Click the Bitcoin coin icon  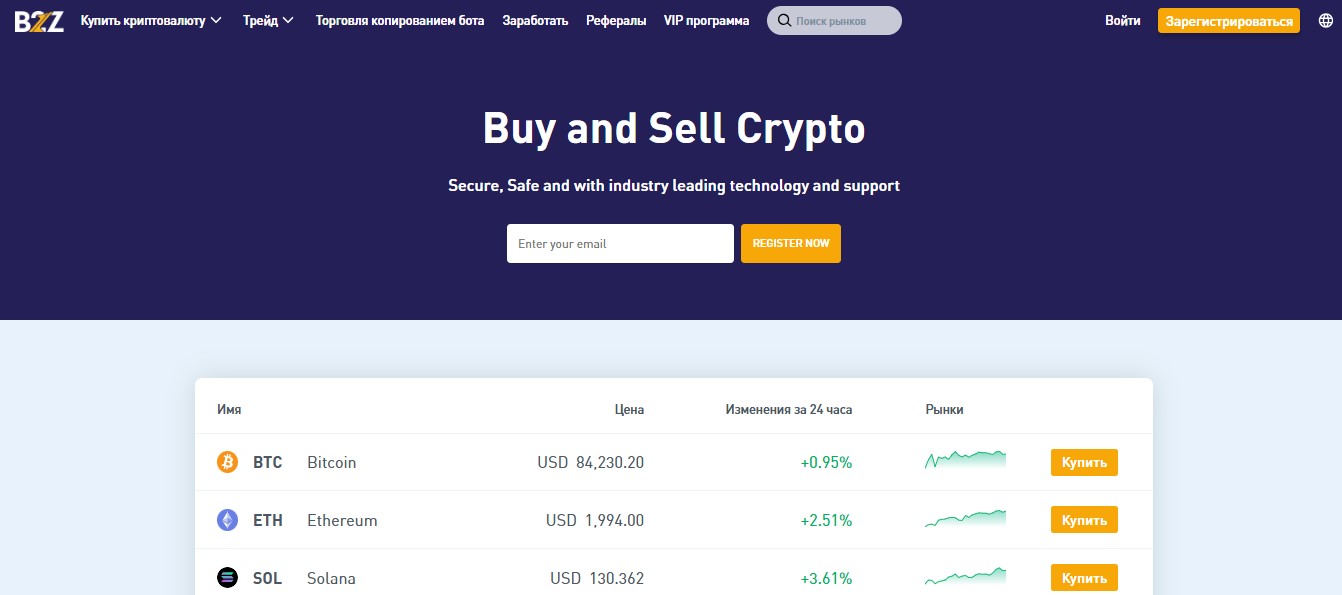[228, 462]
